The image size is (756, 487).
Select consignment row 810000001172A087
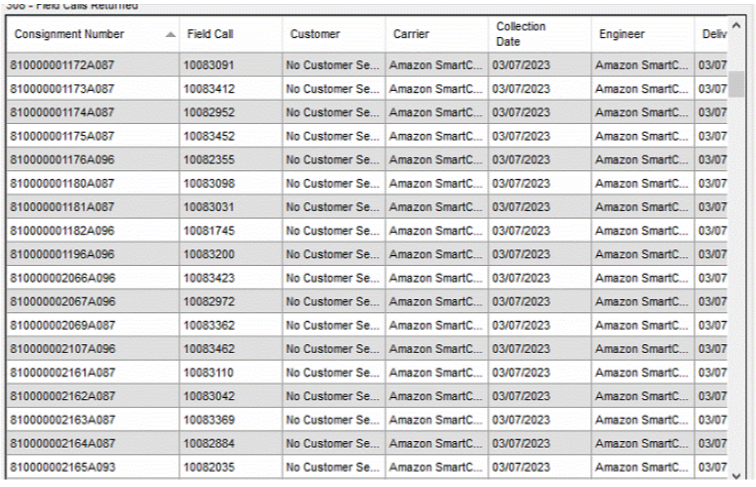(x=62, y=67)
